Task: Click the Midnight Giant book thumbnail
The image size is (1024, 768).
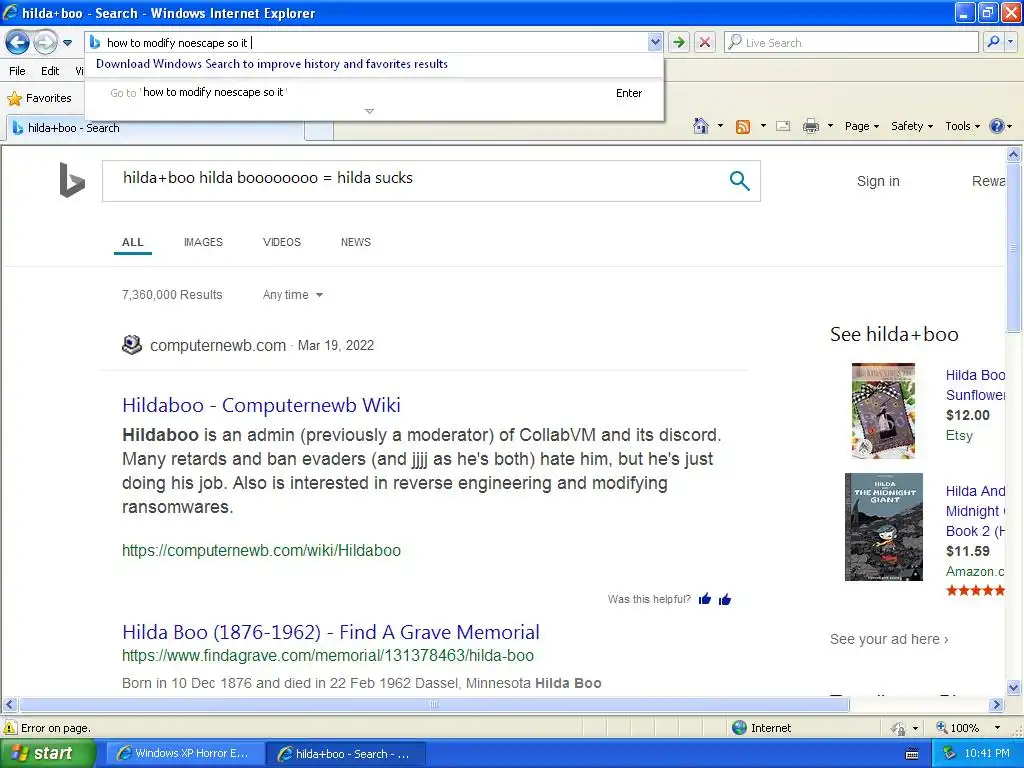Action: pos(884,527)
